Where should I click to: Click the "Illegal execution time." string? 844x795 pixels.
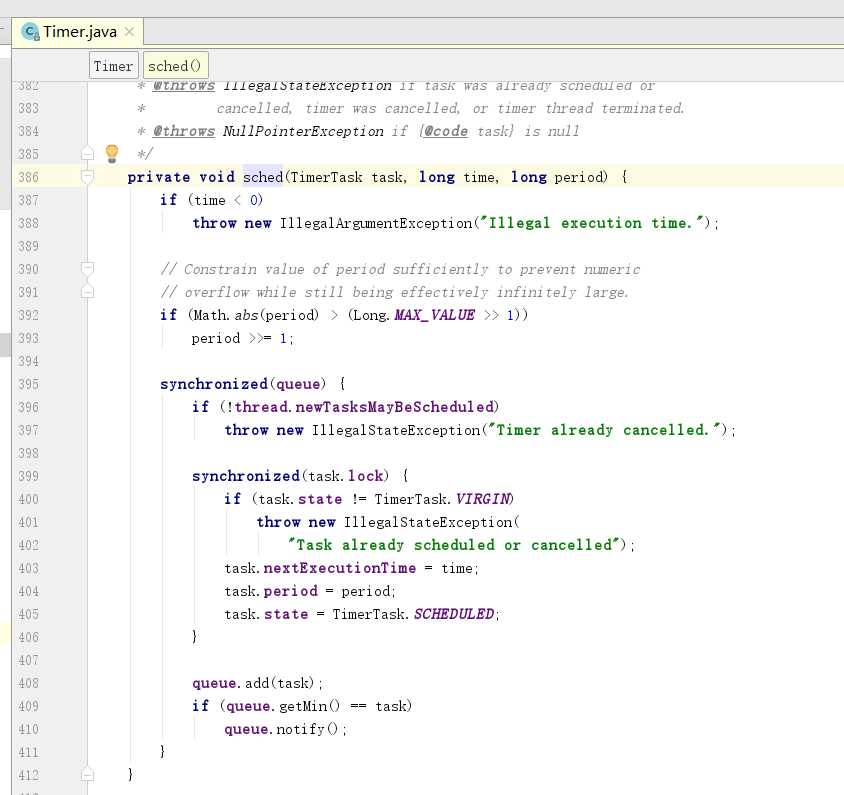[x=592, y=223]
